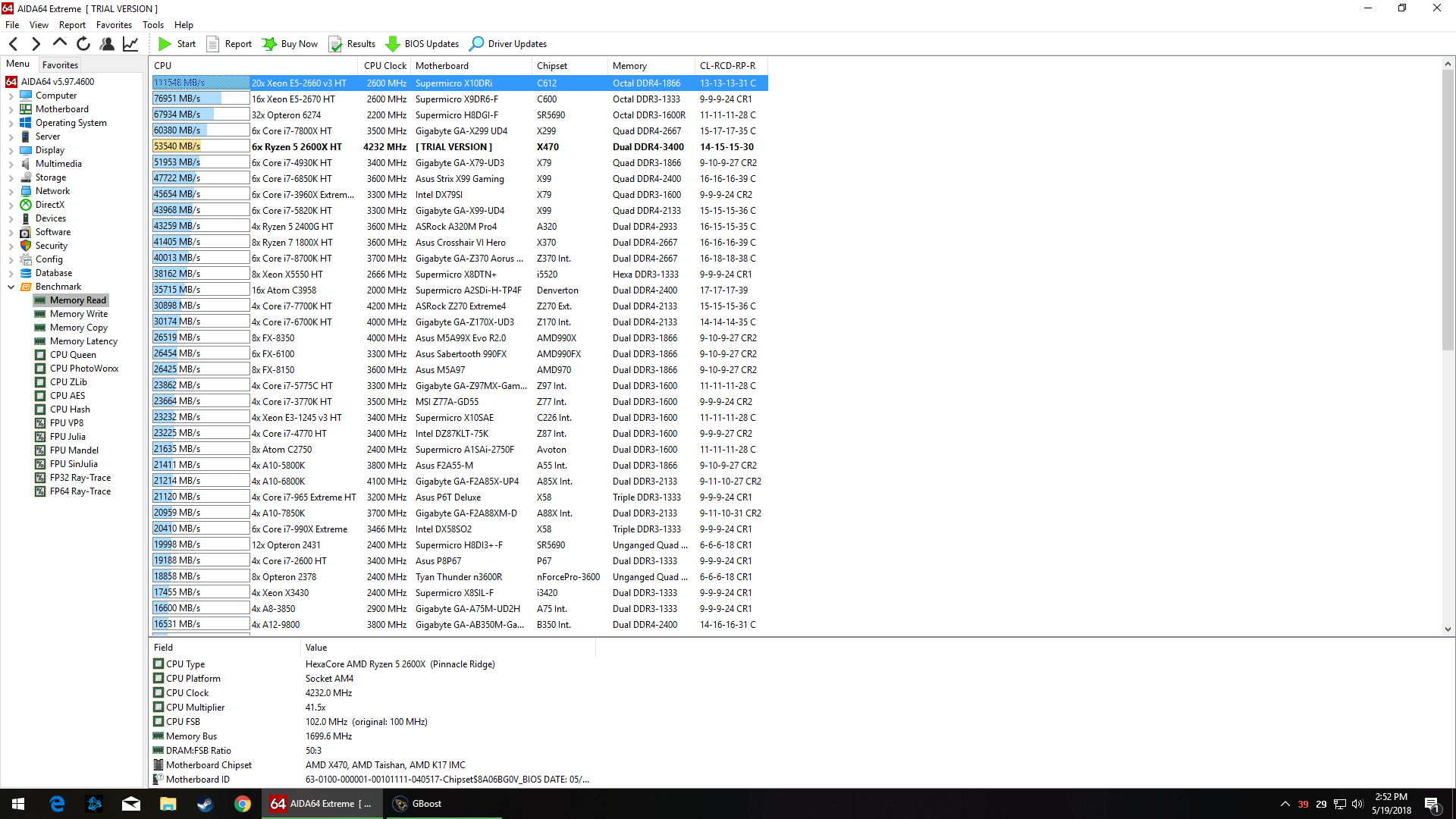Start the benchmark with Start button
1456x819 pixels.
click(177, 44)
